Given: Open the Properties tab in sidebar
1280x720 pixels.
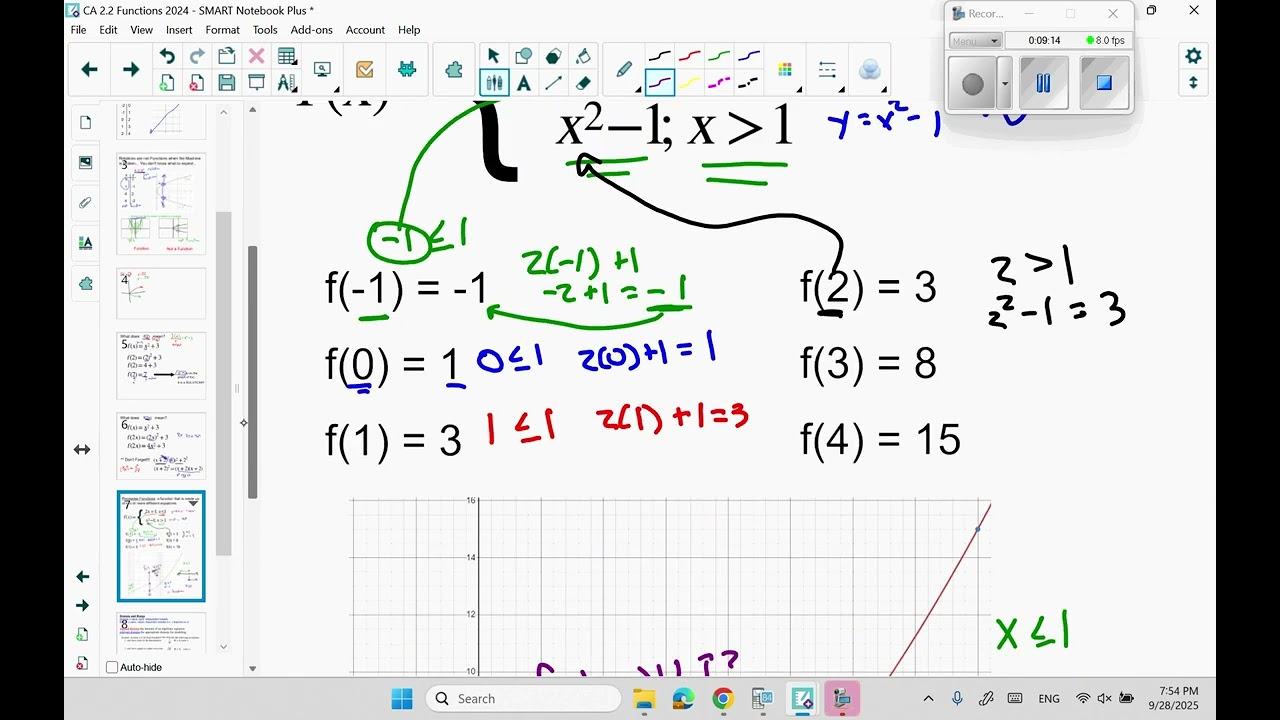Looking at the screenshot, I should pos(85,243).
